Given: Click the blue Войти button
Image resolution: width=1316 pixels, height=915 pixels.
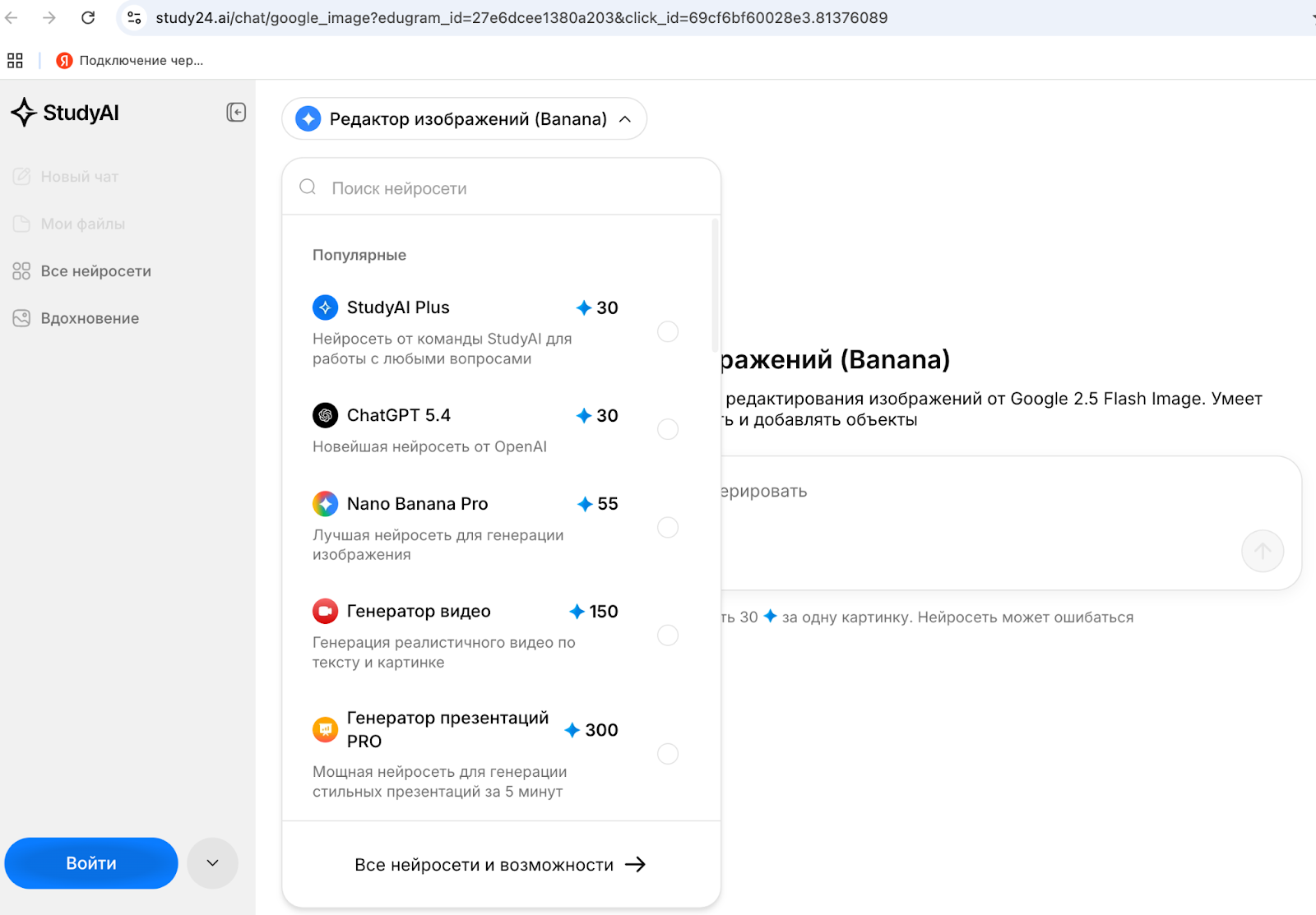Looking at the screenshot, I should click(x=91, y=863).
